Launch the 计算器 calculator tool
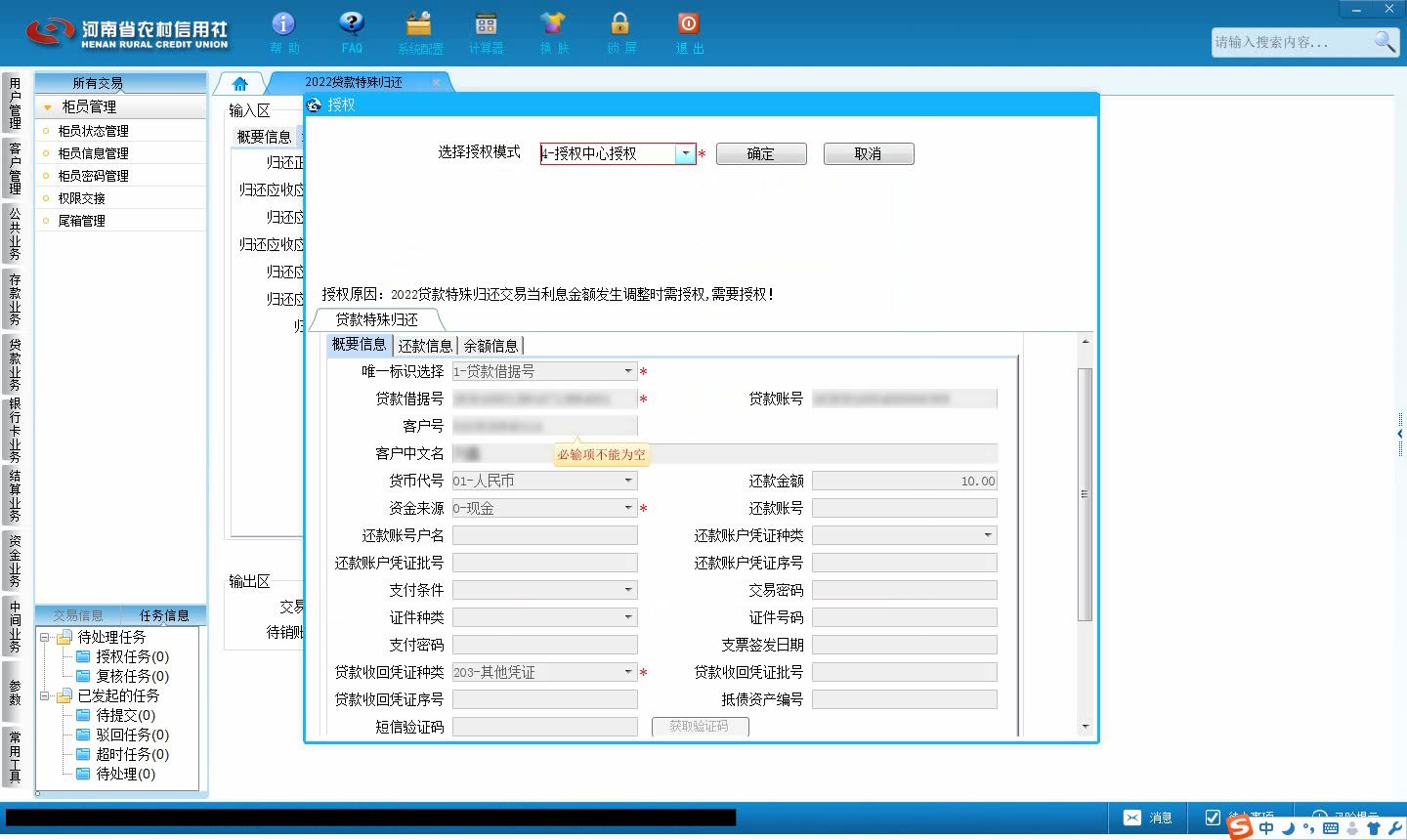Screen dimensions: 1407x840 click(x=486, y=32)
